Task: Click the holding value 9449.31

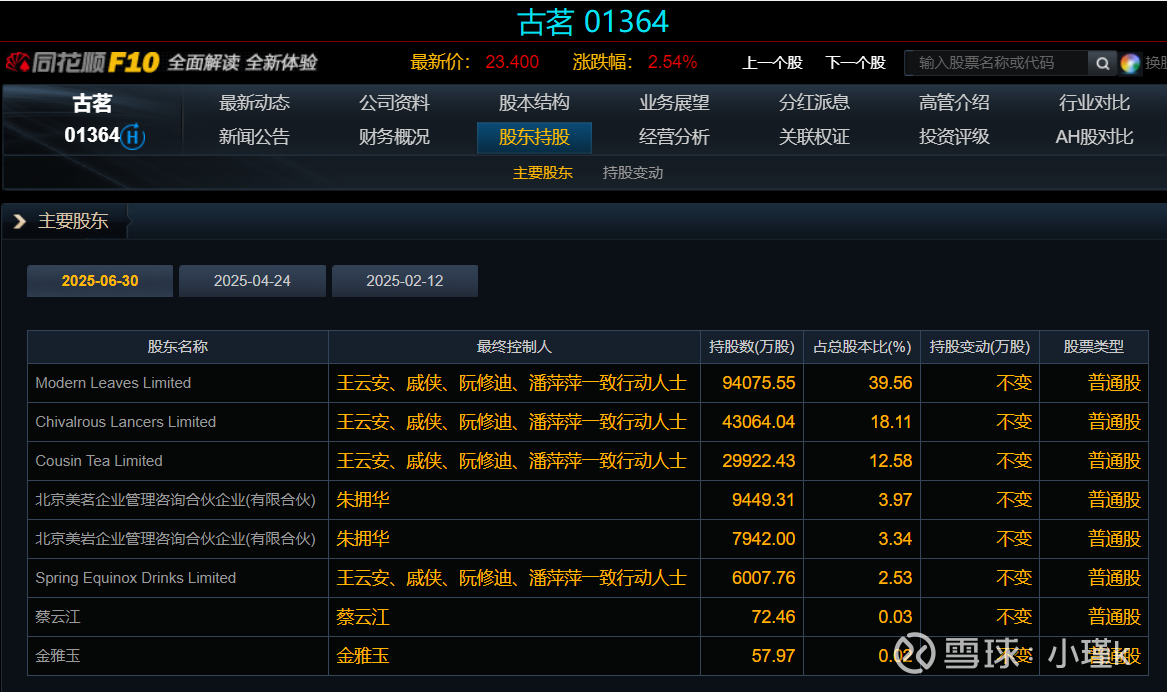Action: pyautogui.click(x=763, y=500)
